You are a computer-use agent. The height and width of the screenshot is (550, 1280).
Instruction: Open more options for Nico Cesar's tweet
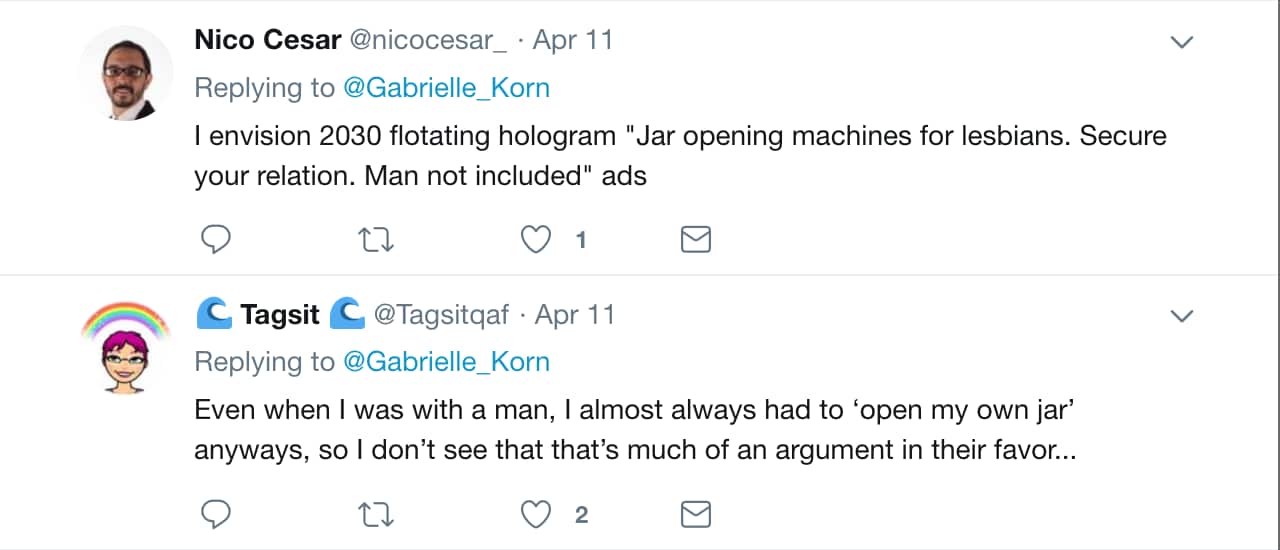(1182, 42)
